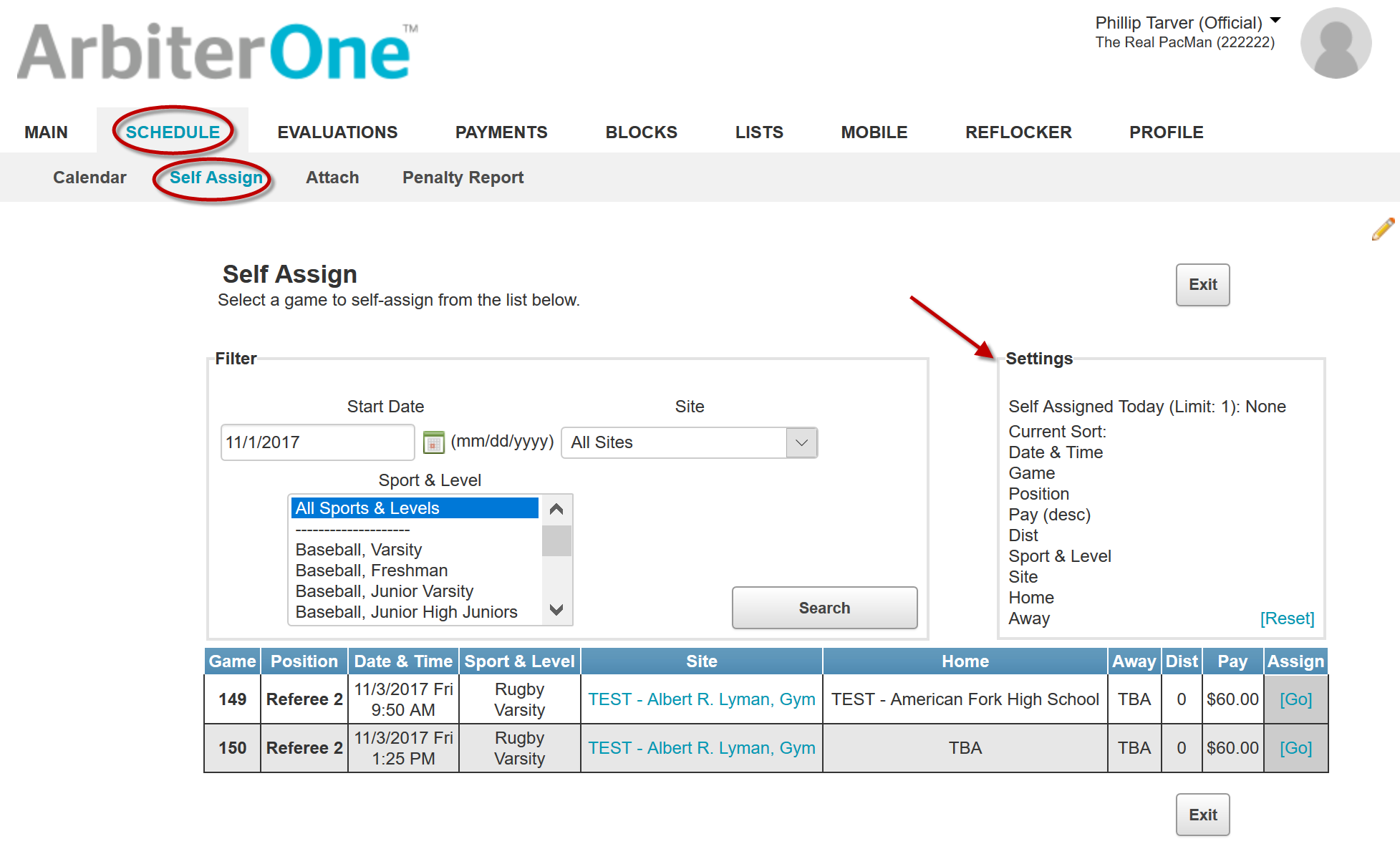Open the MOBILE menu tab

pos(874,132)
